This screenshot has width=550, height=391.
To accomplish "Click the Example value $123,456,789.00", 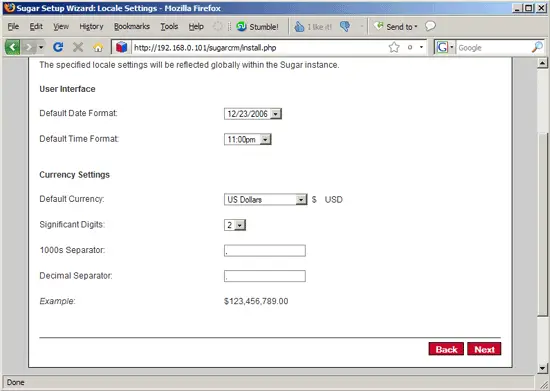I will point(256,301).
